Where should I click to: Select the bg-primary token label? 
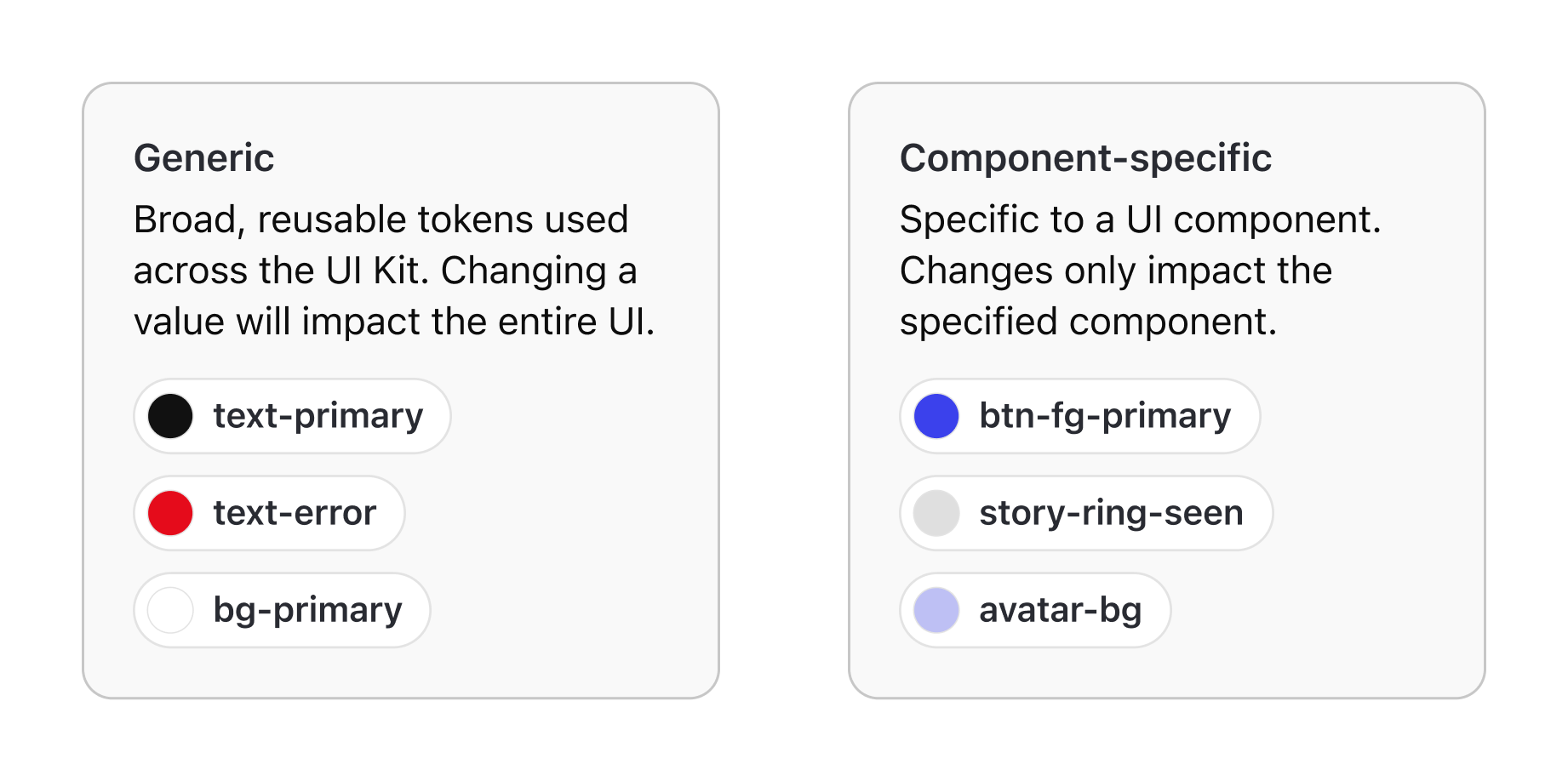(307, 610)
